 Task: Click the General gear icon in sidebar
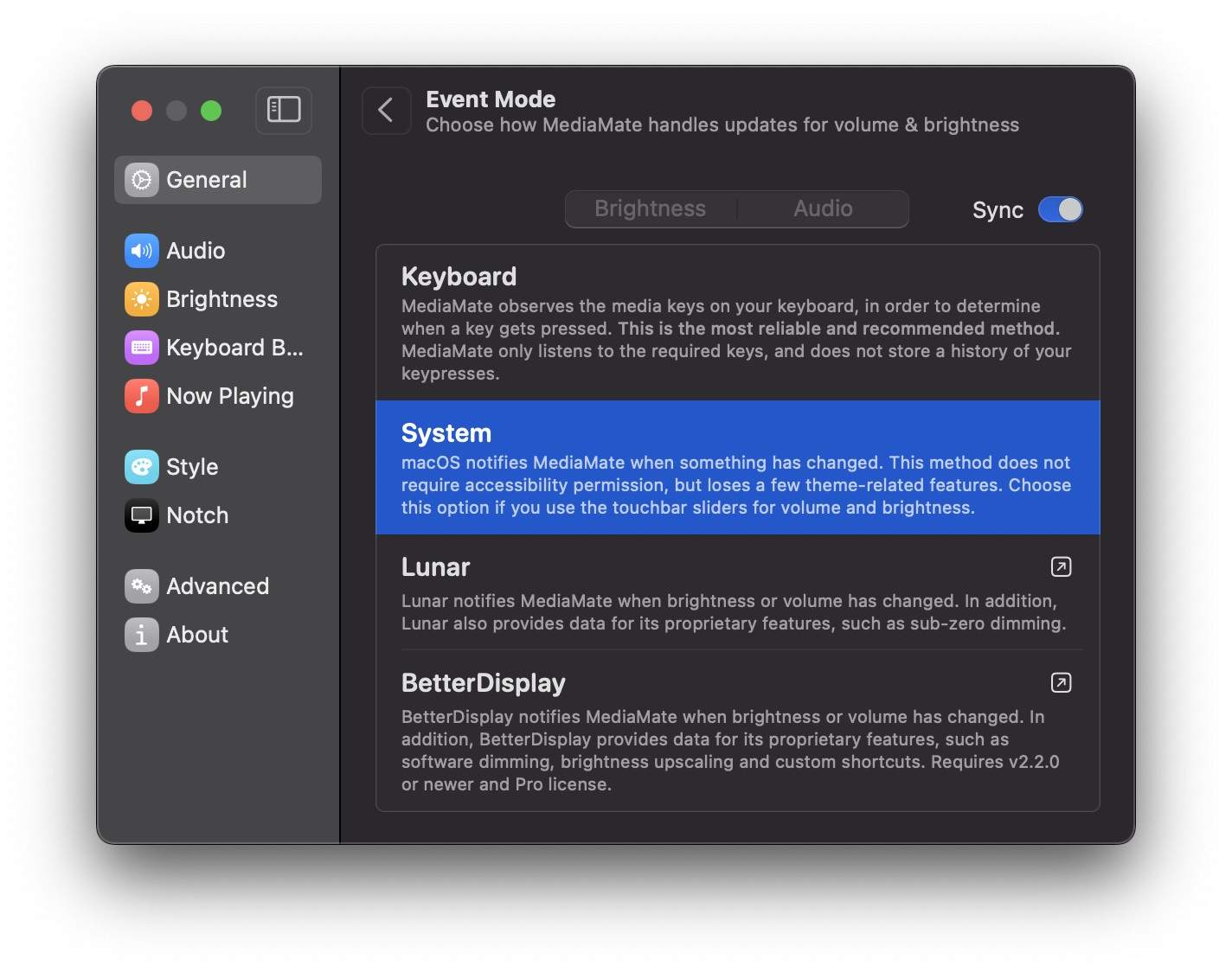(142, 180)
